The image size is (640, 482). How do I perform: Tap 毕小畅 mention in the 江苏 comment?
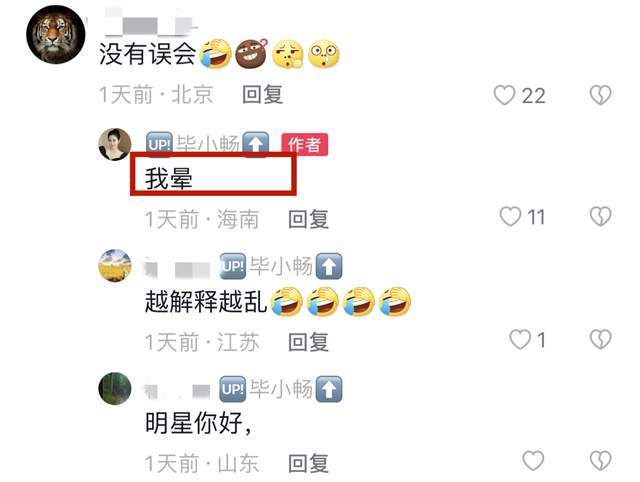281,266
